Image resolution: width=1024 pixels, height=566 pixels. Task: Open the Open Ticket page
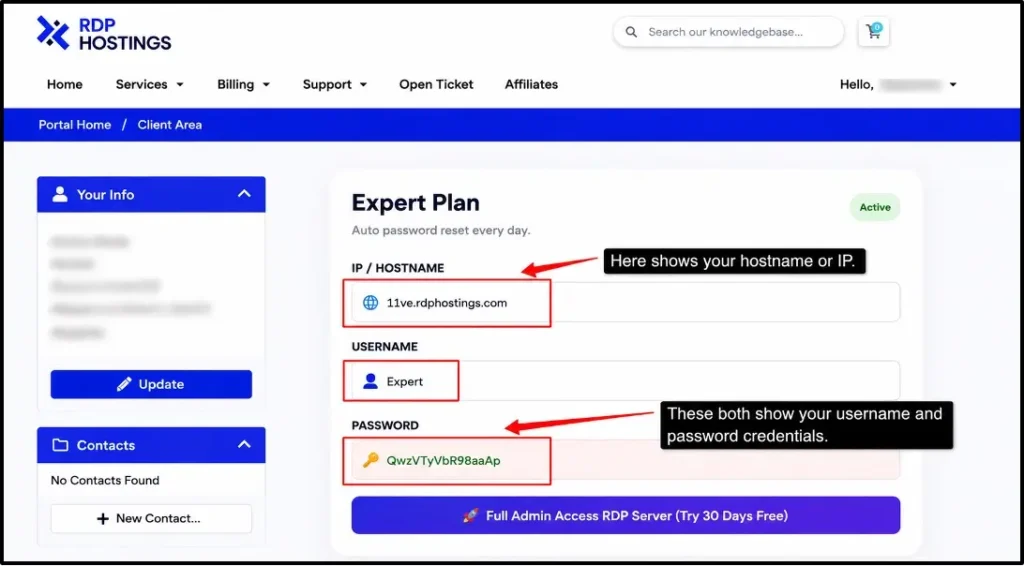pos(436,84)
